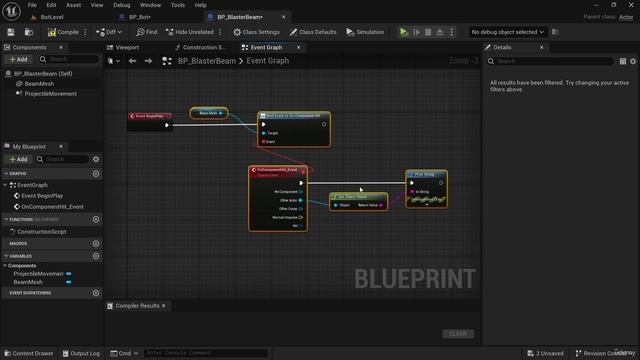Open the Edit menu
This screenshot has height=360, width=640.
51,5
